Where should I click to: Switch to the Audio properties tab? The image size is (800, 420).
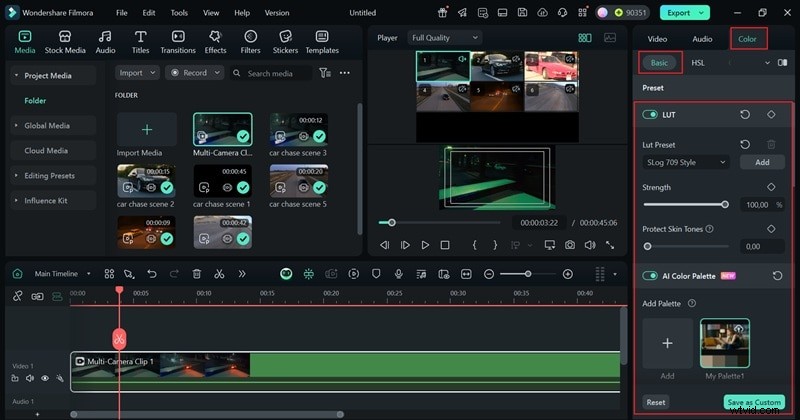point(702,39)
